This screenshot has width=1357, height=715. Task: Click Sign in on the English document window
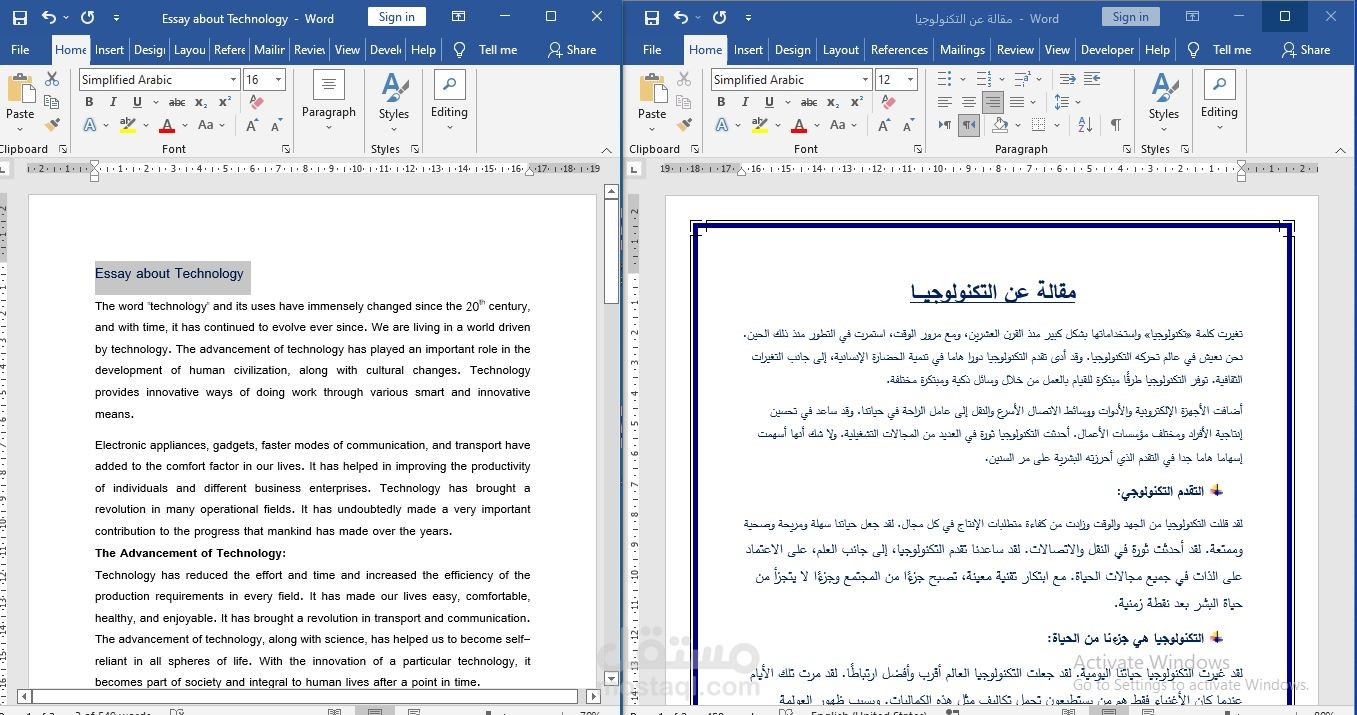(x=396, y=17)
